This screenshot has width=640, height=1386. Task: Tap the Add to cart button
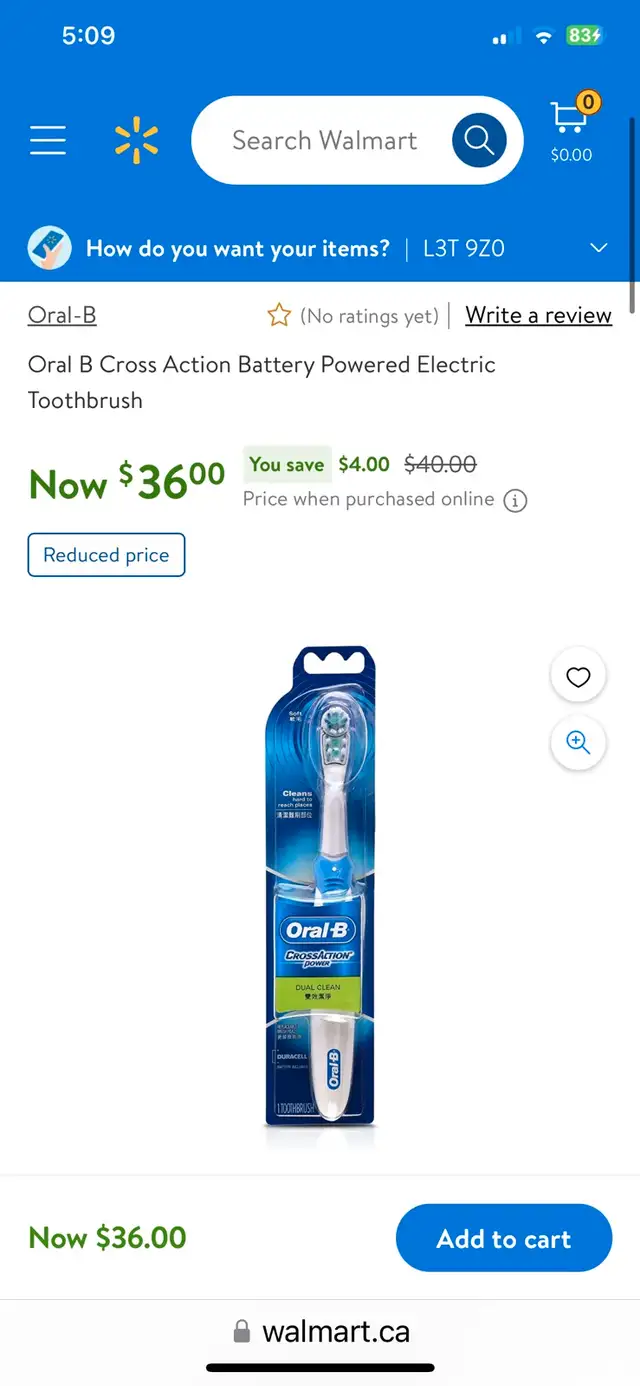pos(504,1238)
